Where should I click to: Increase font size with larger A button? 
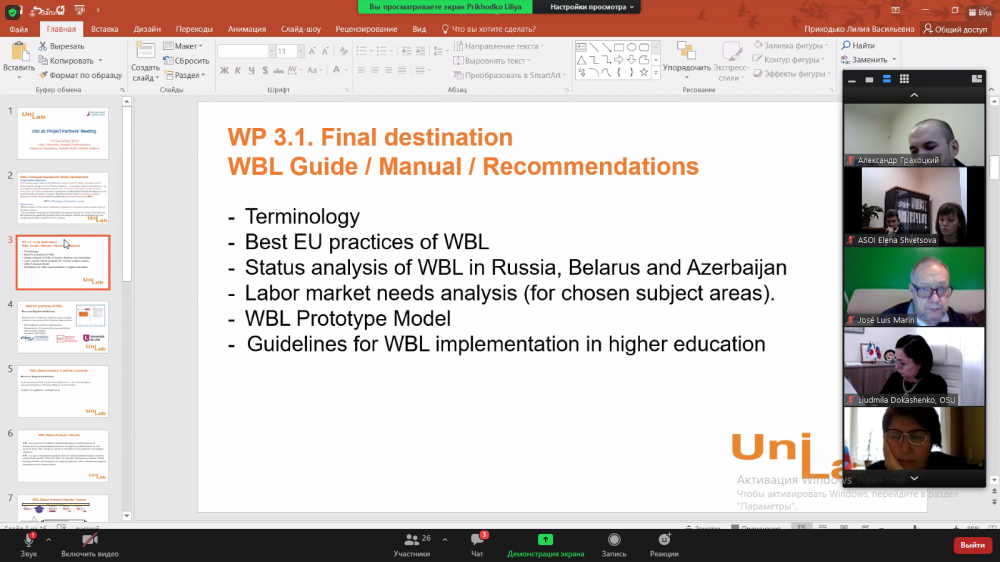[312, 51]
